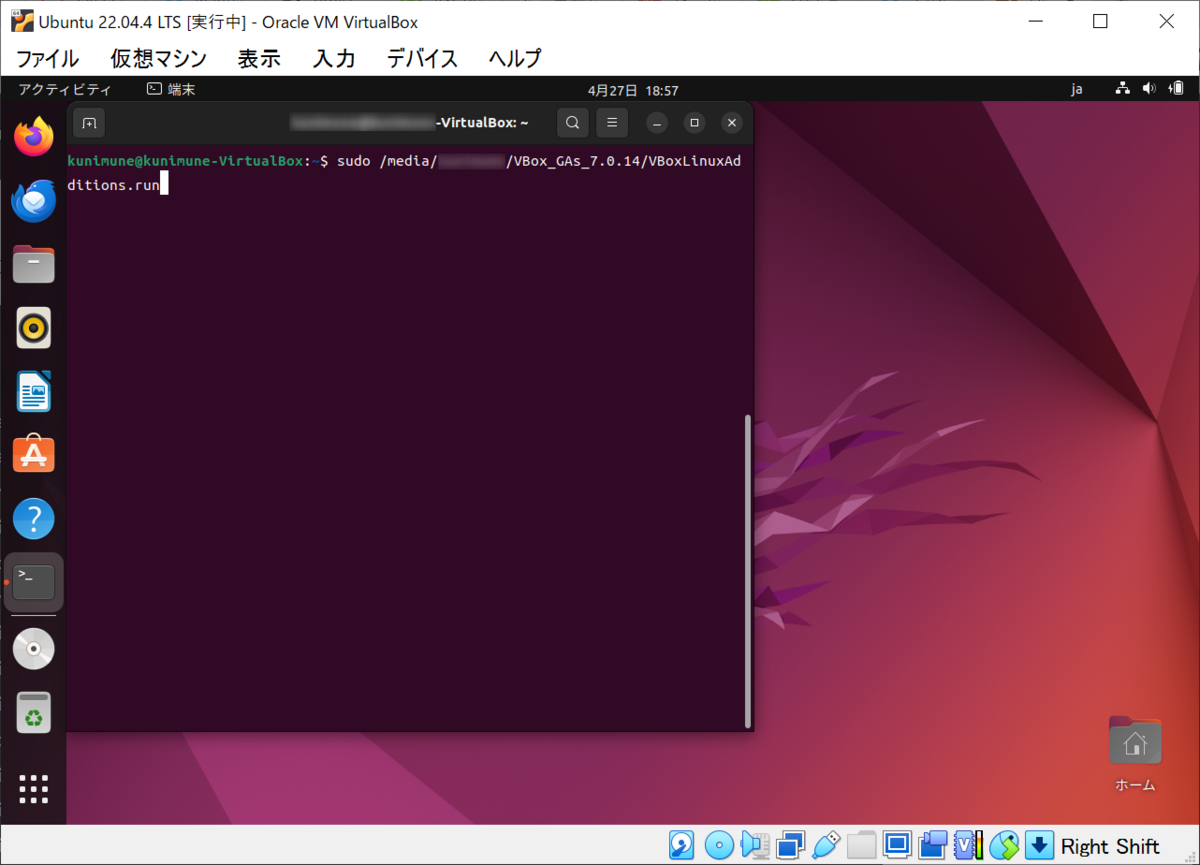Click the power icon in Ubuntu top bar

(1174, 90)
